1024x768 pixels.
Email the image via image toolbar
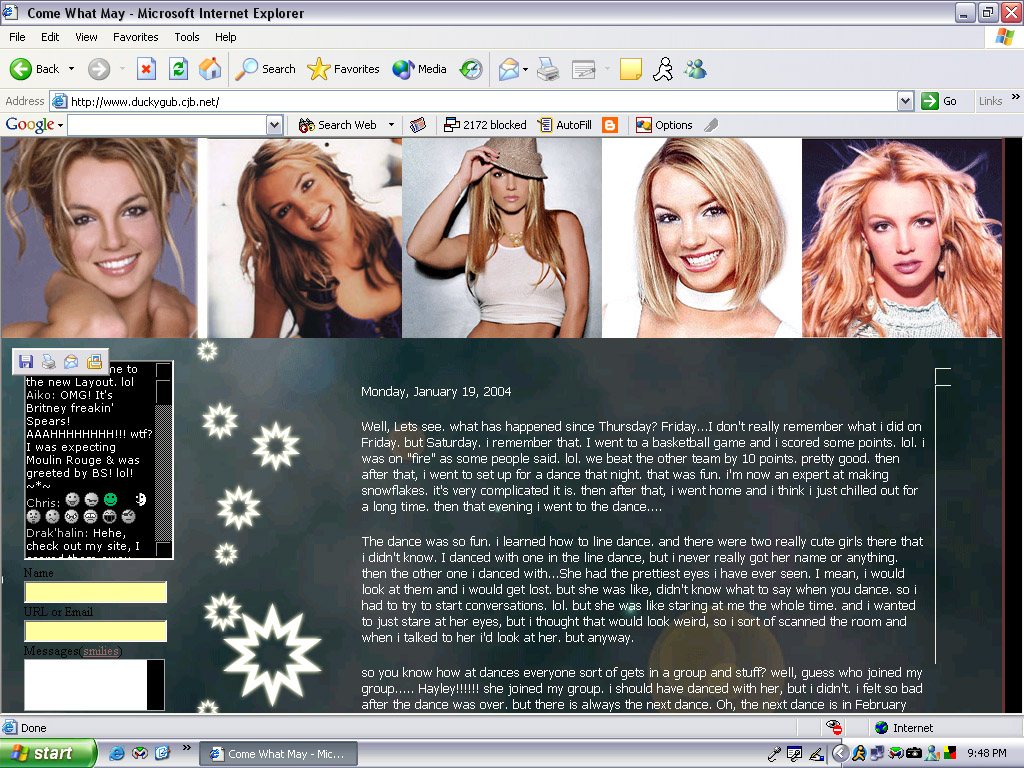[71, 362]
